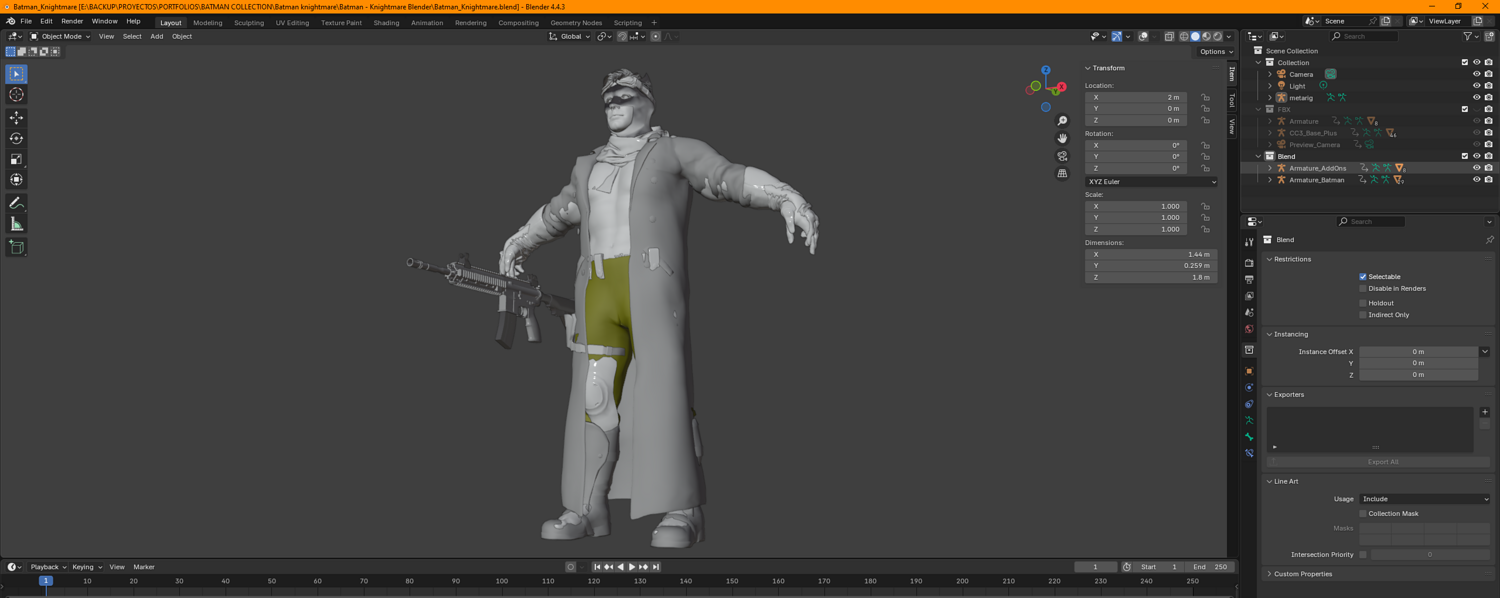Enable the Holdout checkbox

(1363, 303)
